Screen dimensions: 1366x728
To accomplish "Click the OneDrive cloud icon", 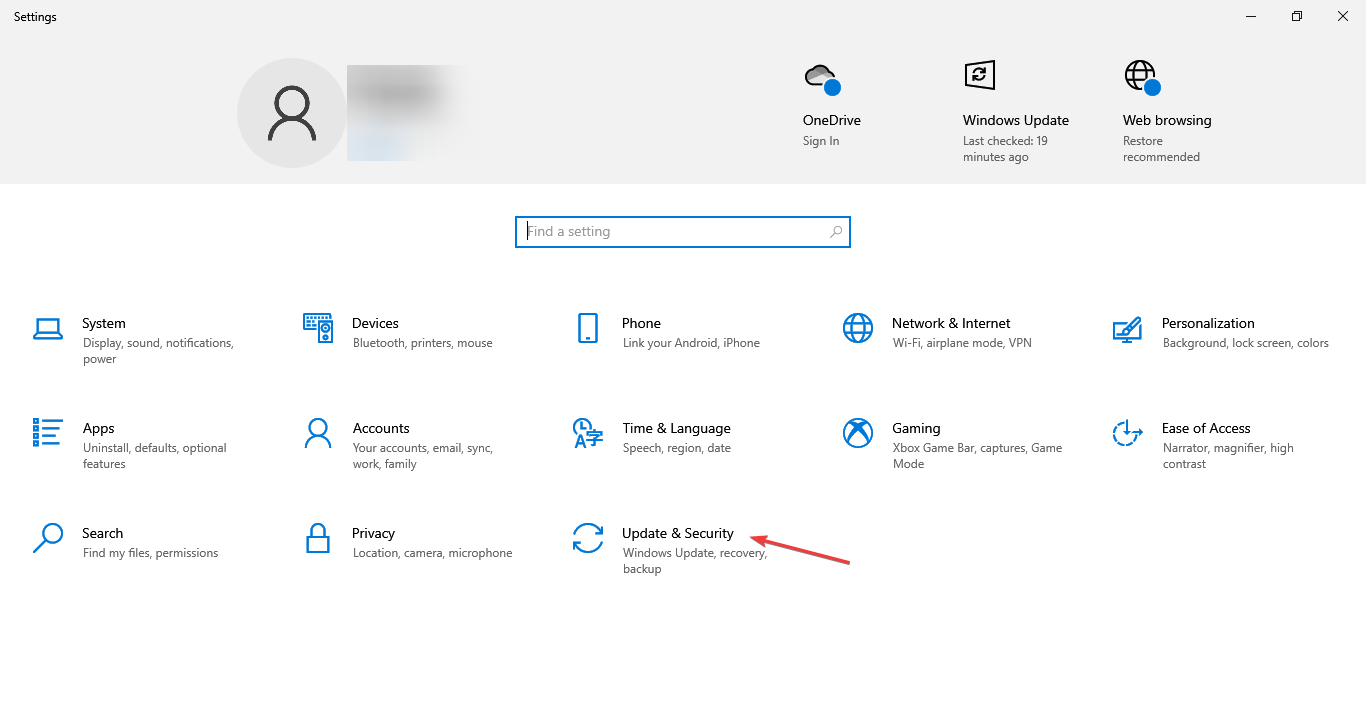I will pos(821,78).
